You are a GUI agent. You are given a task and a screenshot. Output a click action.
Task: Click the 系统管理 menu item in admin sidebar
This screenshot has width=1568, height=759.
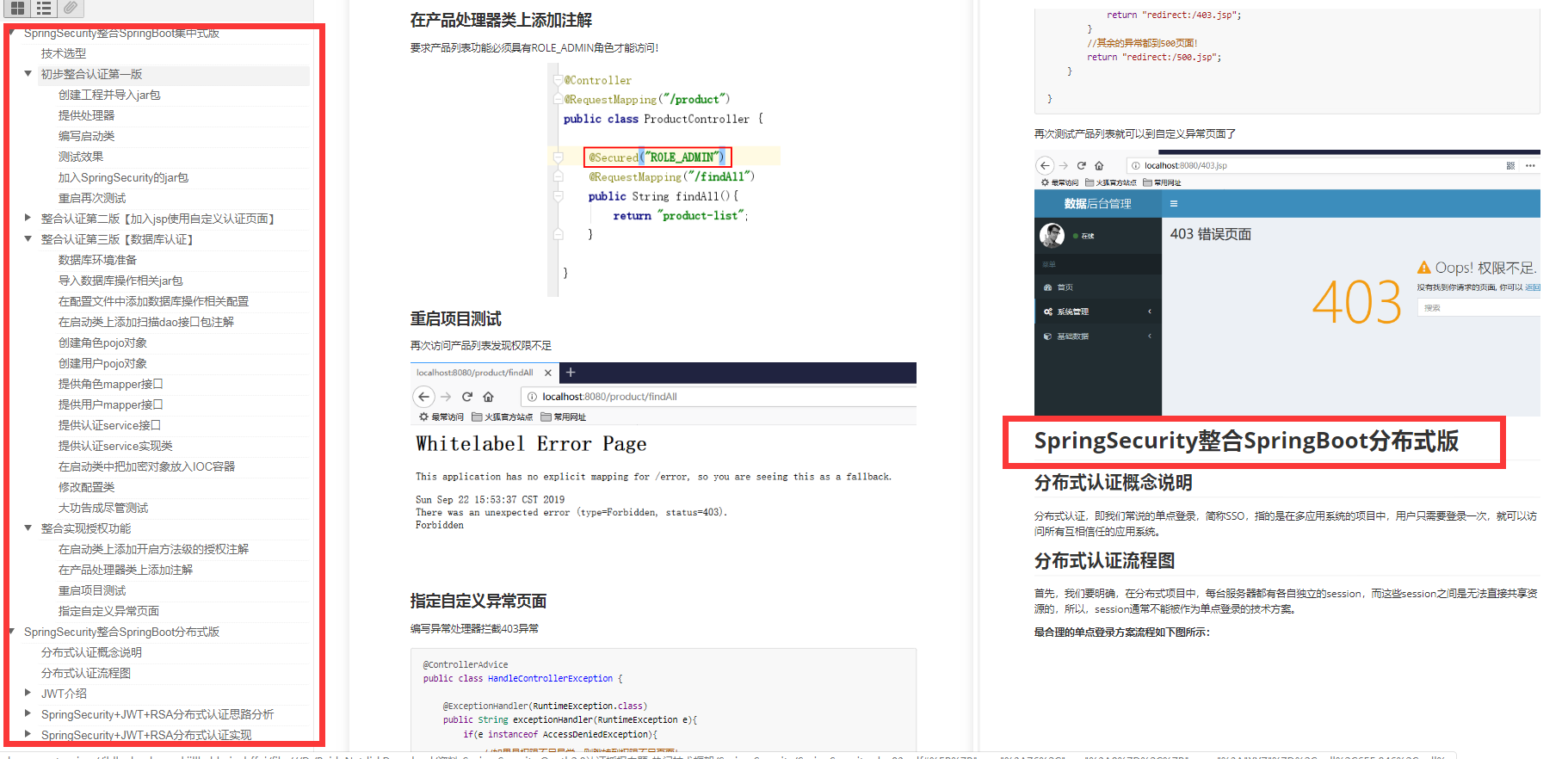click(1098, 312)
